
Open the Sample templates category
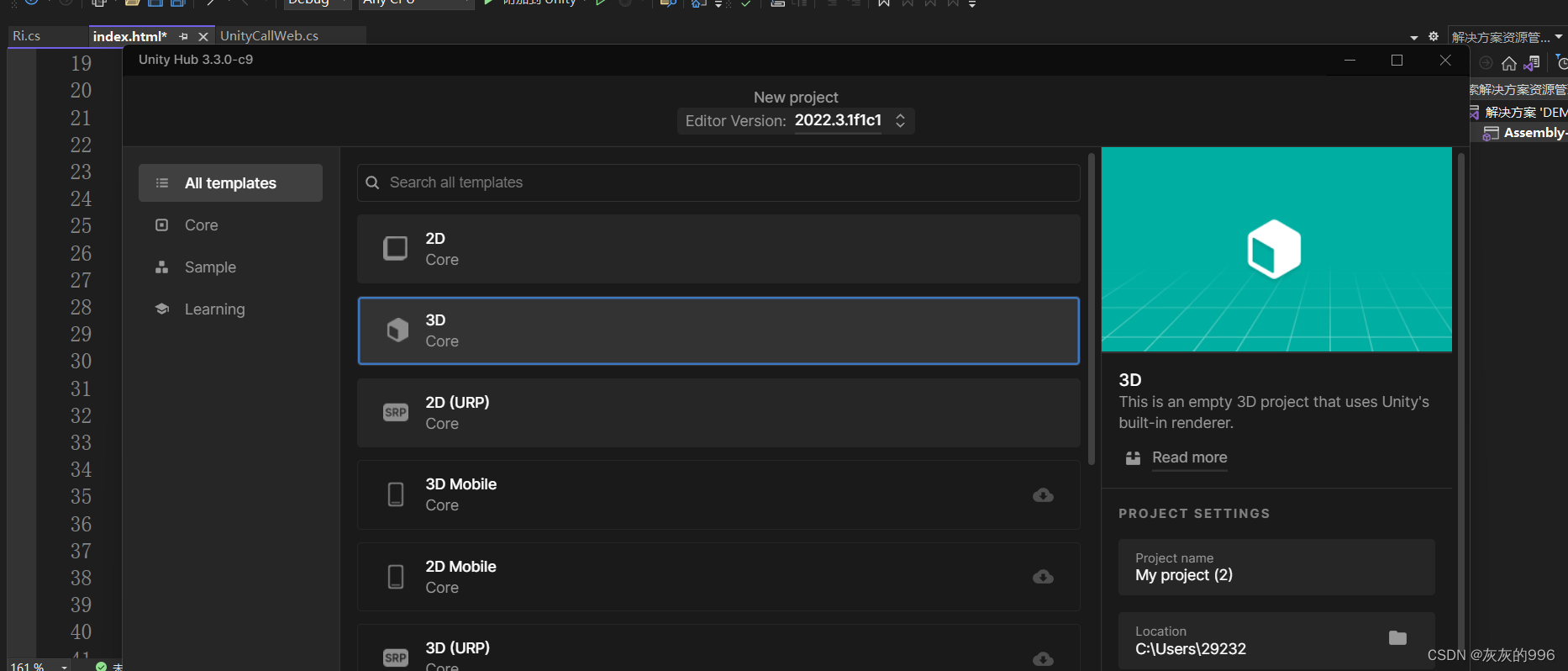[230, 267]
